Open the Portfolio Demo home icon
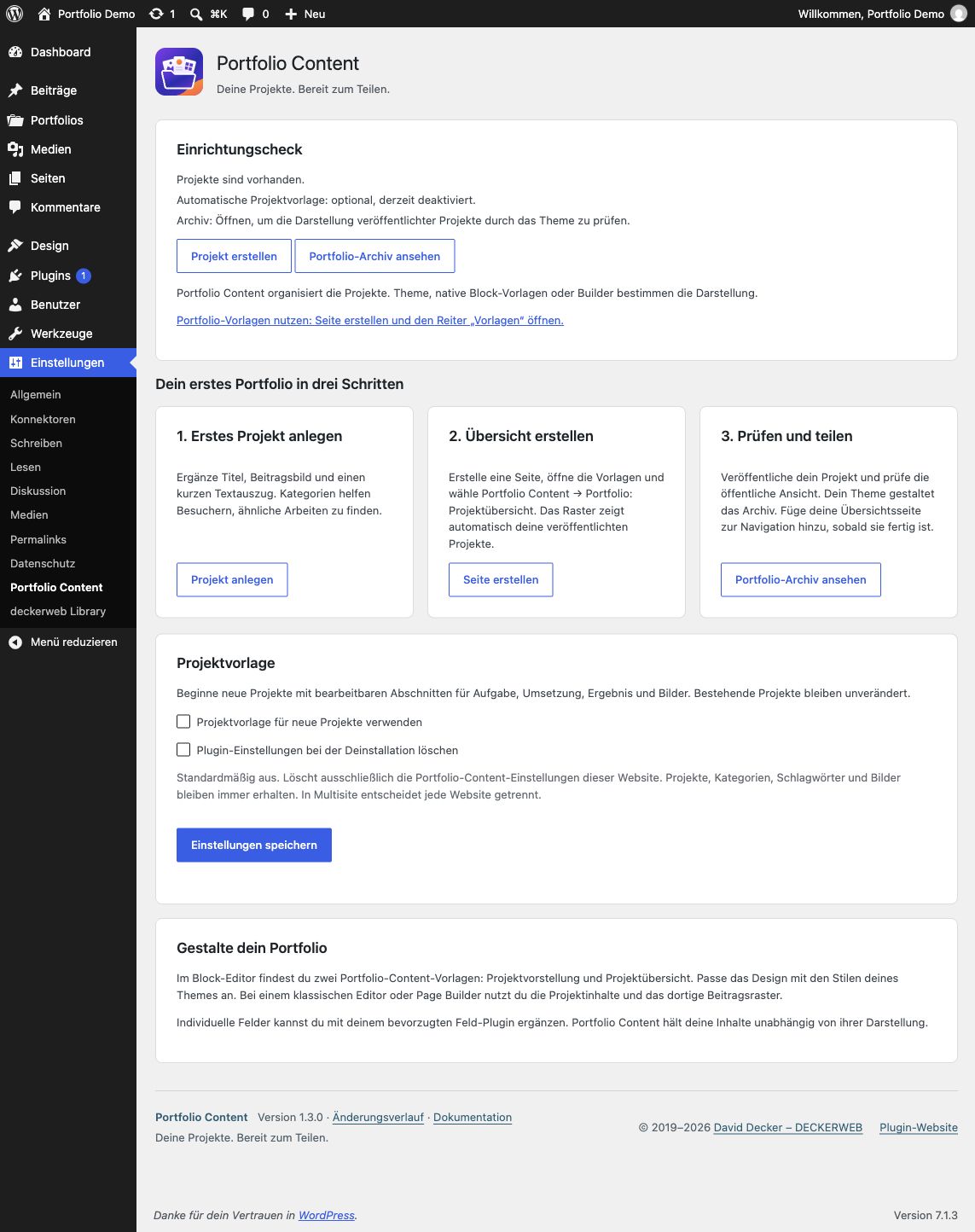This screenshot has width=975, height=1232. 44,14
